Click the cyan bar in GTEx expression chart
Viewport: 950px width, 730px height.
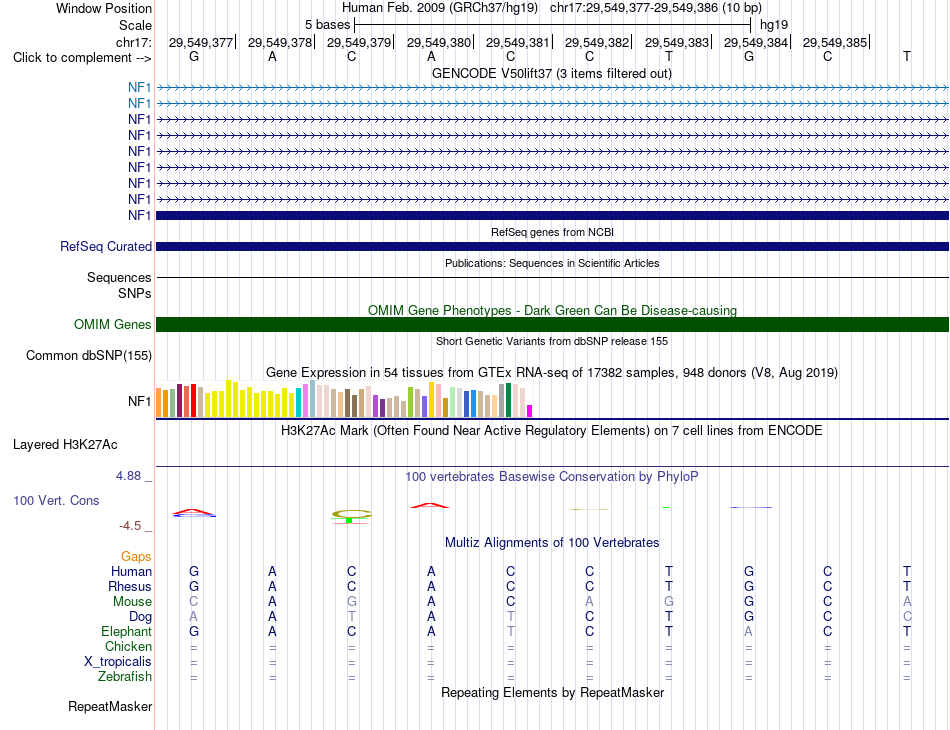pyautogui.click(x=299, y=402)
